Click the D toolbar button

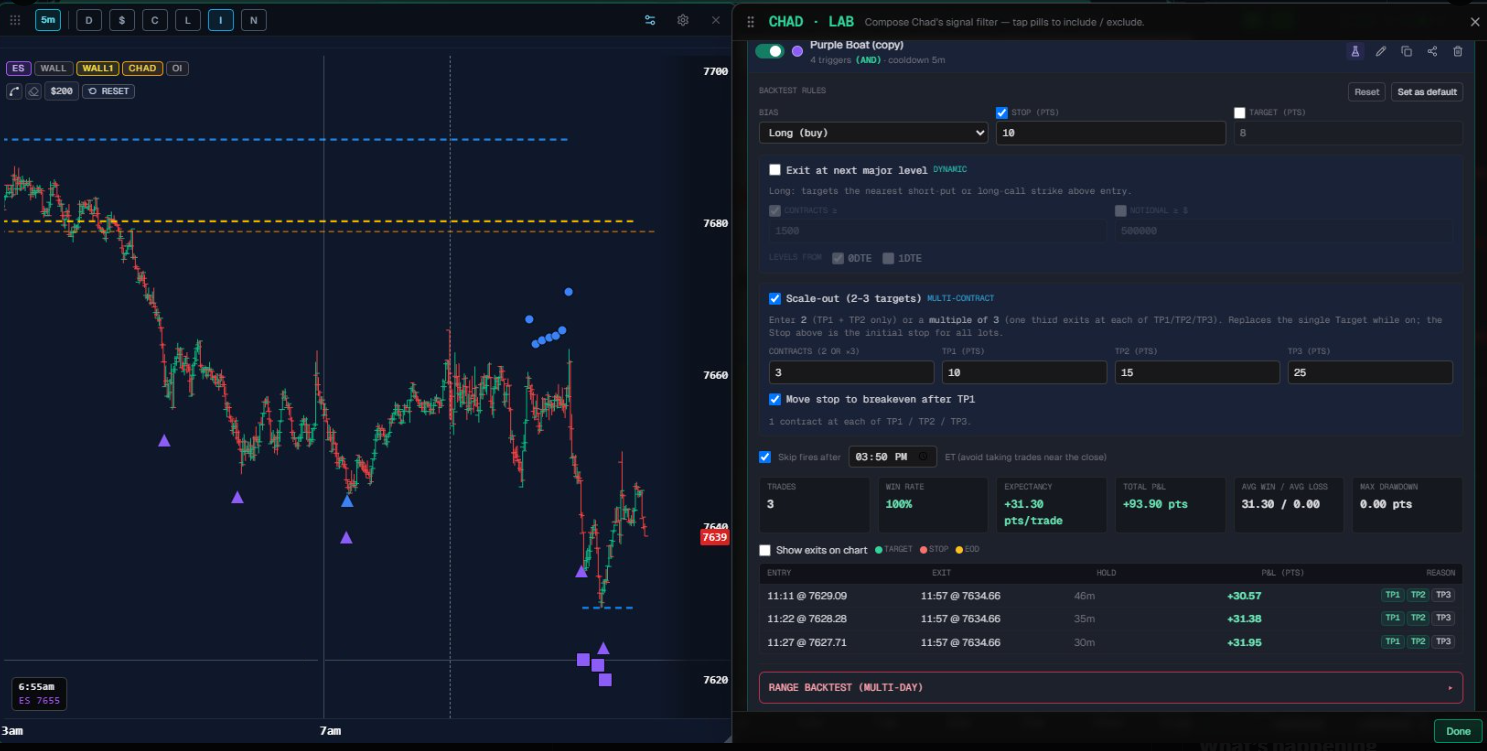click(x=89, y=20)
